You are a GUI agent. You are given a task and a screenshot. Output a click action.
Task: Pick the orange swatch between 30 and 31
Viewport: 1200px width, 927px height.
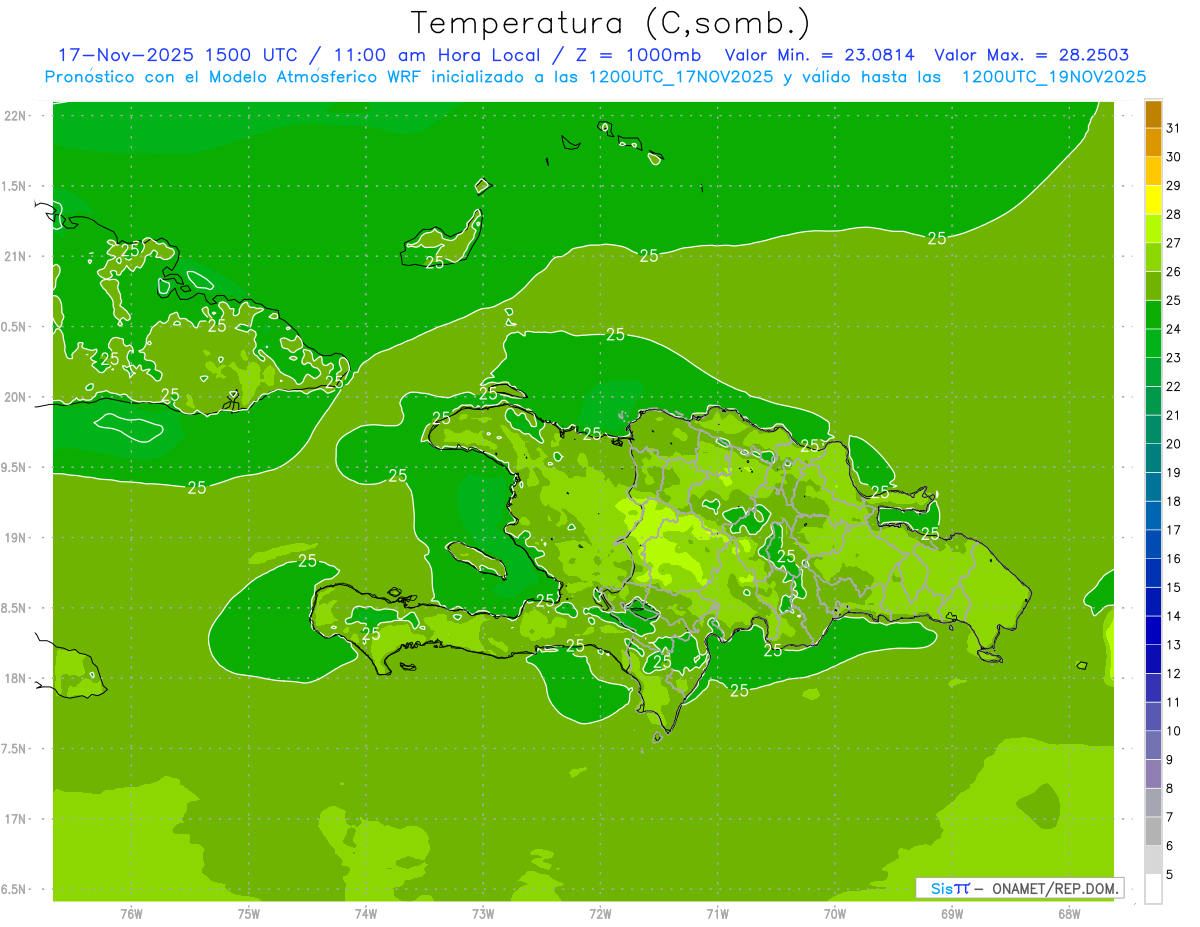tap(1153, 142)
